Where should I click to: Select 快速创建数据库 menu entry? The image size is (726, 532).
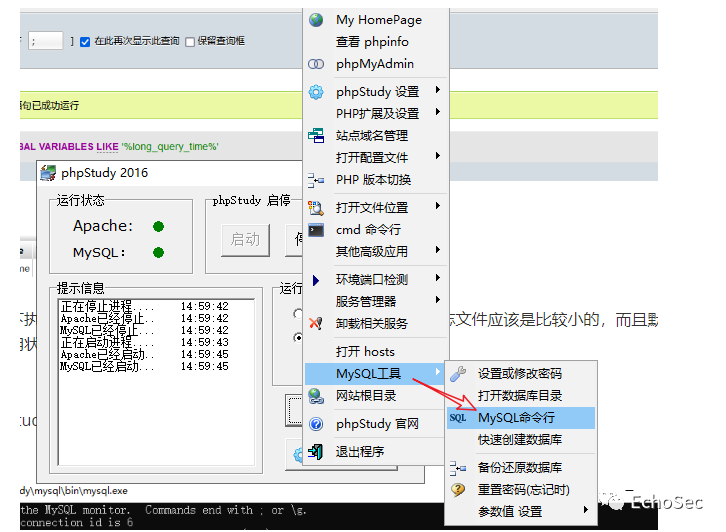521,440
